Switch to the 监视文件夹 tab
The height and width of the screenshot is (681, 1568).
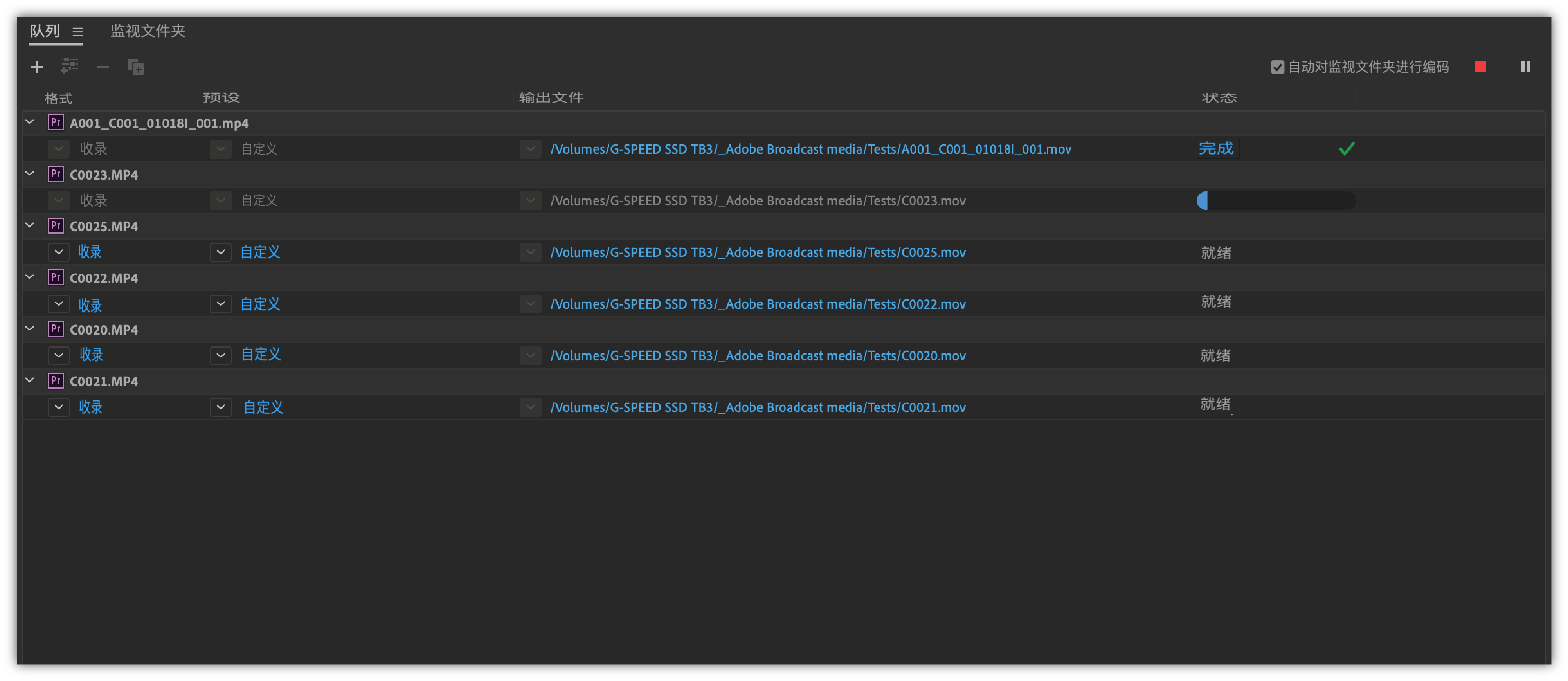pos(148,31)
